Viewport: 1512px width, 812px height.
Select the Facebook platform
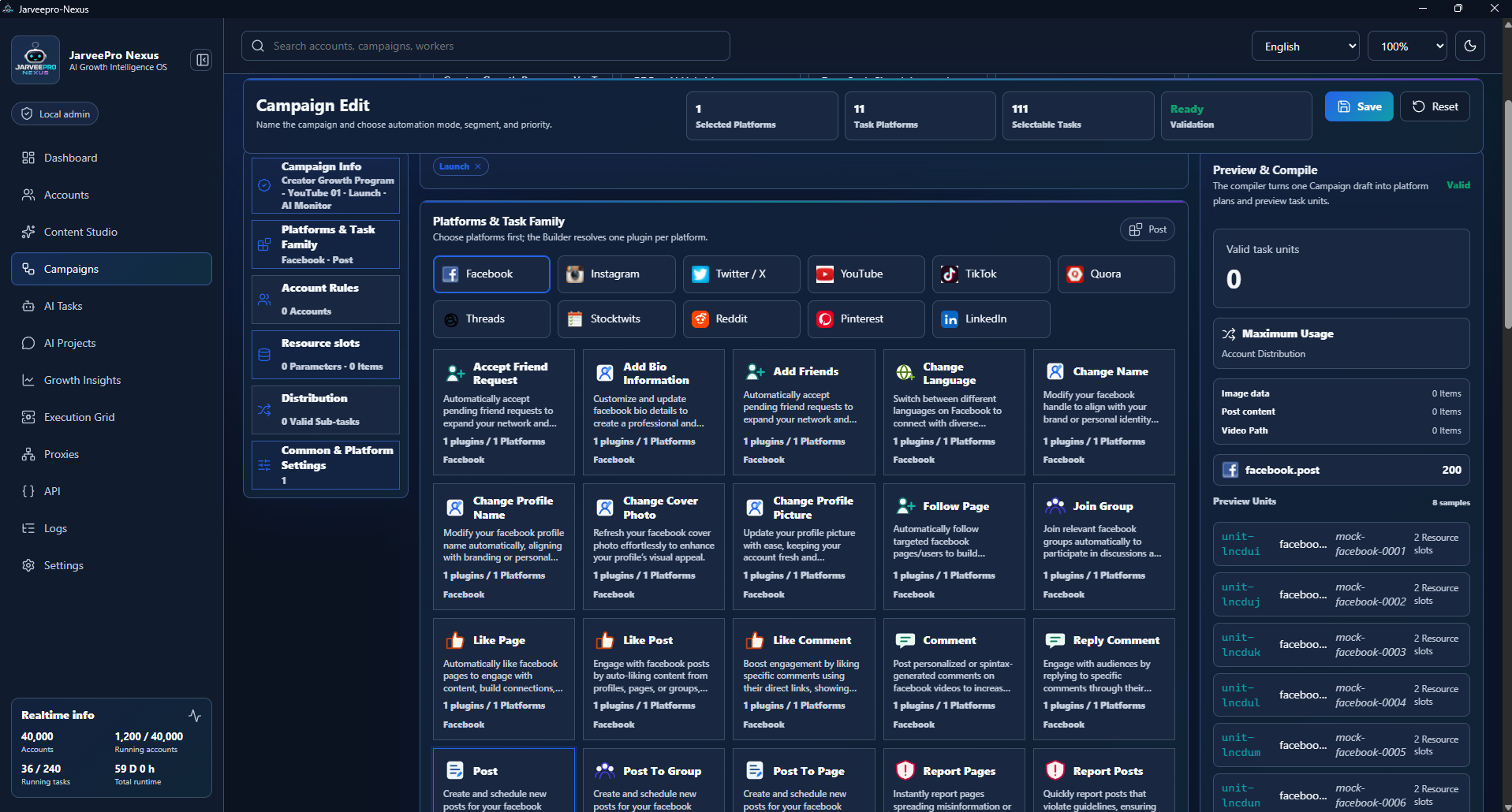491,274
